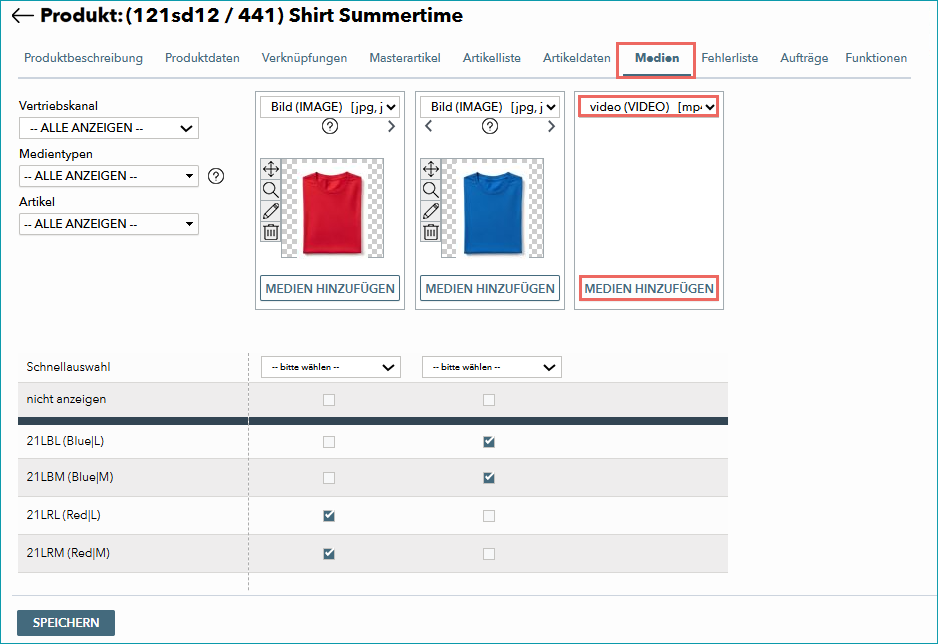Uncheck 21LRL (Red|L) for the red image

329,515
